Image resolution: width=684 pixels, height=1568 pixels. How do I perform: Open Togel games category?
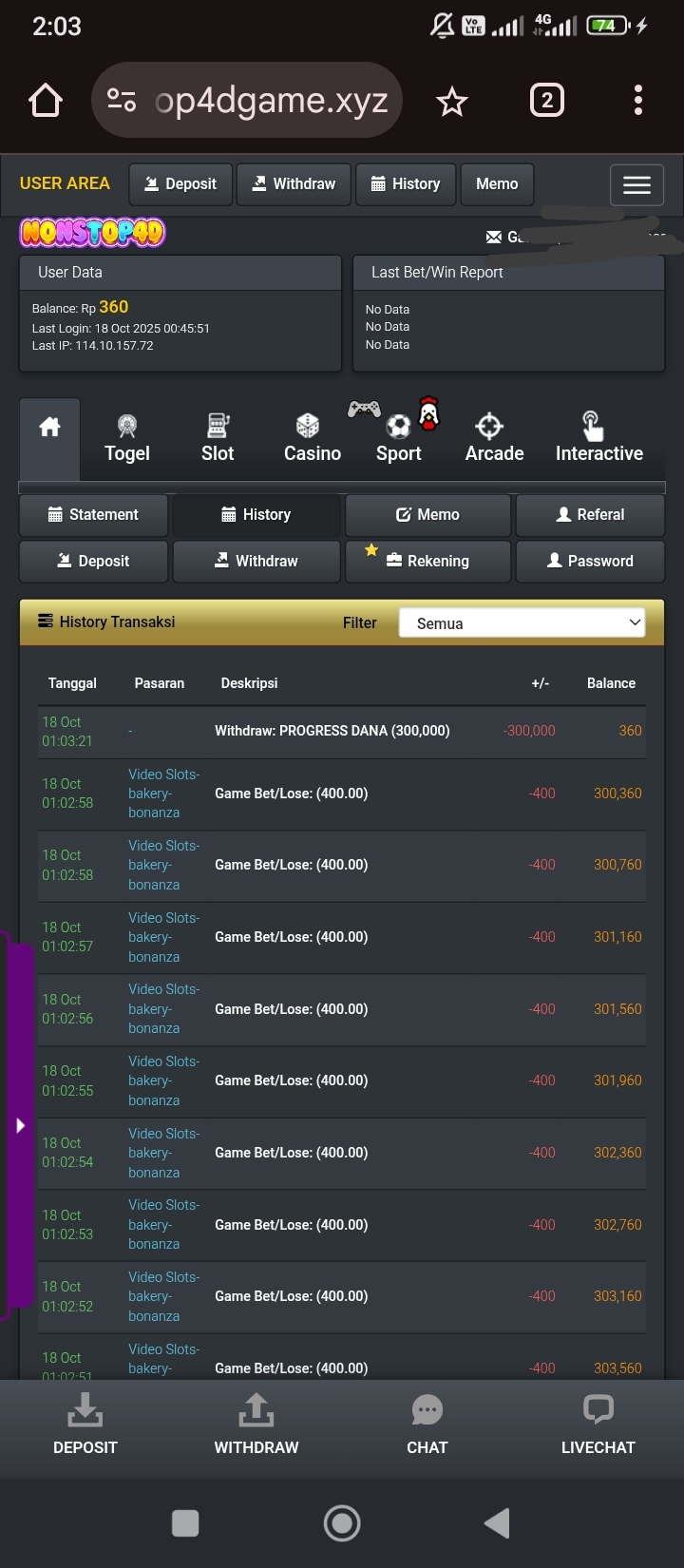tap(127, 438)
